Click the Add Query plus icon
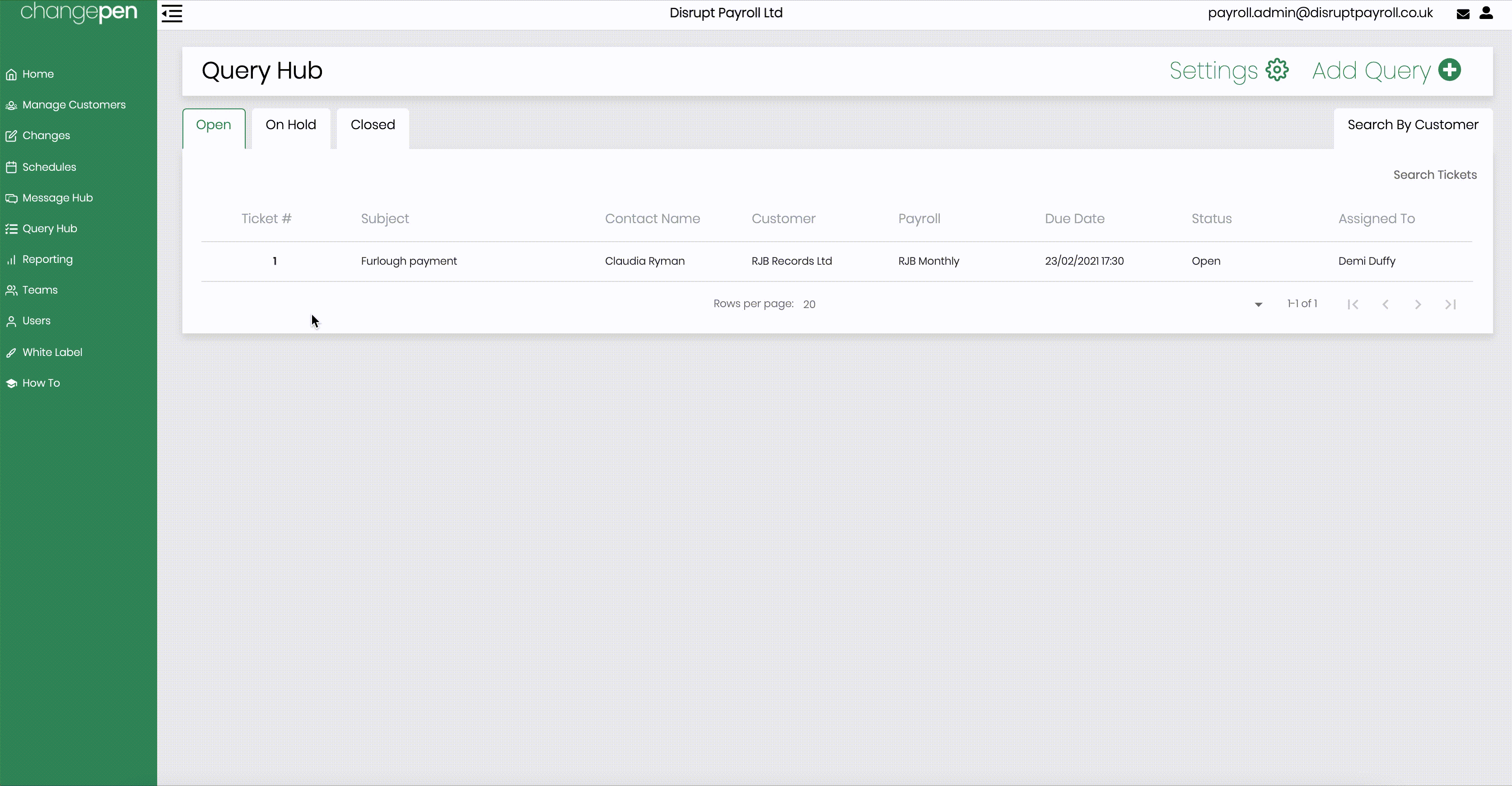1512x786 pixels. point(1449,70)
